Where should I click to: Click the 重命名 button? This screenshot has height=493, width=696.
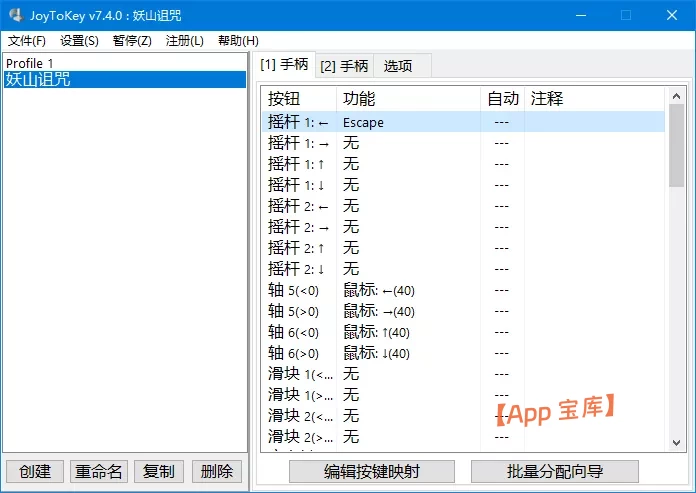coord(99,471)
